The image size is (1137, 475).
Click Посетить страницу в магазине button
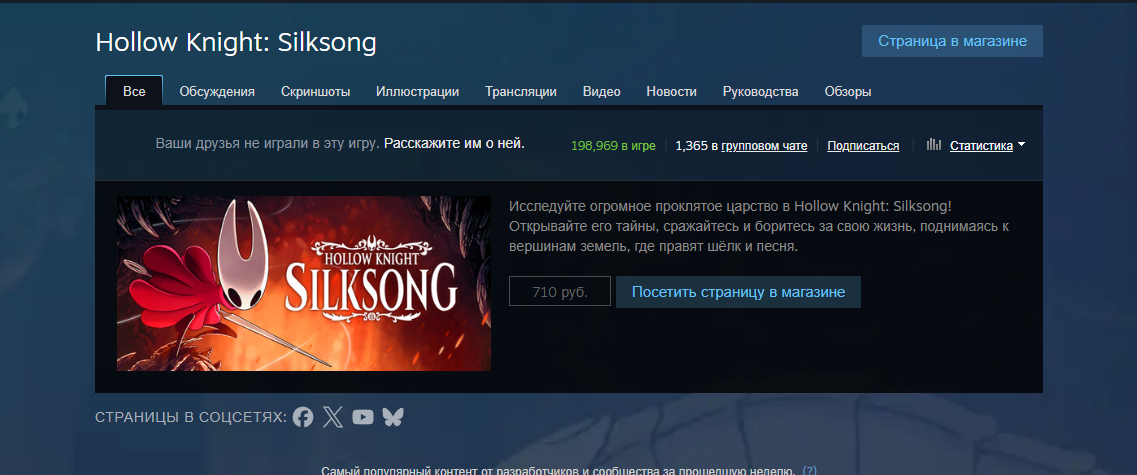pos(738,292)
